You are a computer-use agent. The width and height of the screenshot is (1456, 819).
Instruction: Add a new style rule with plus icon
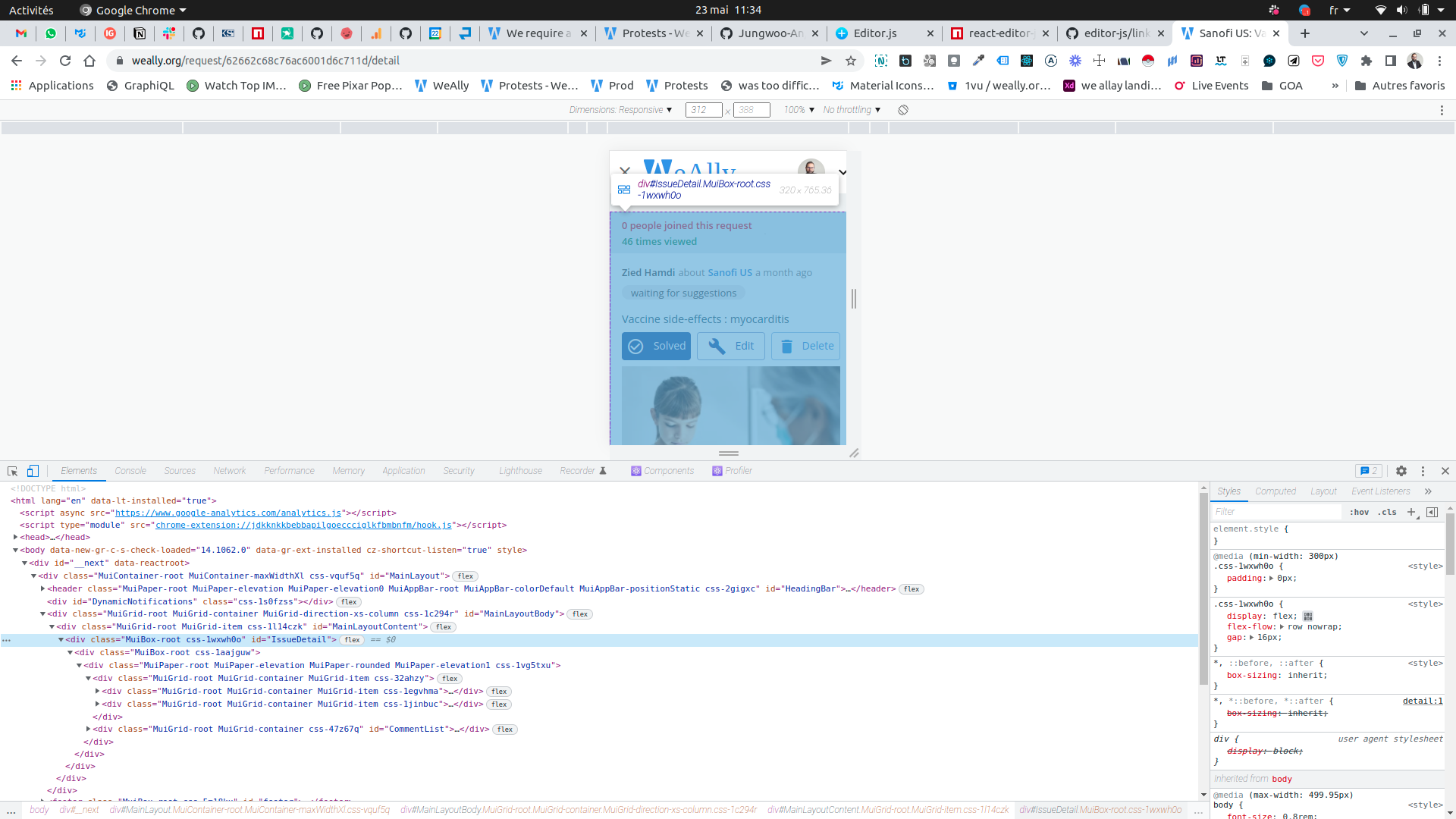point(1411,513)
